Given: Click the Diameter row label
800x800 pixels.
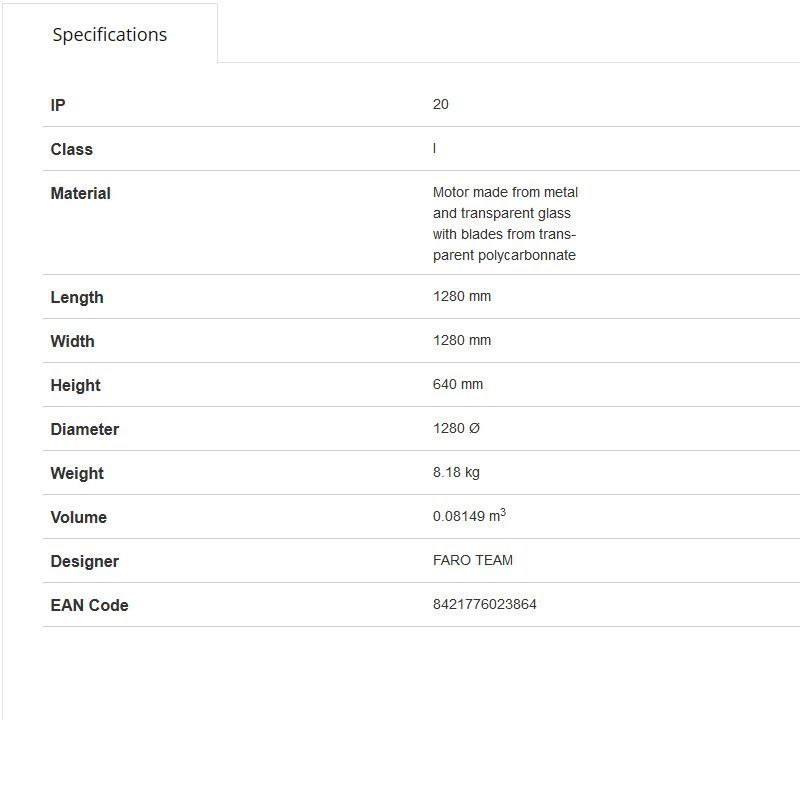Looking at the screenshot, I should 84,429.
